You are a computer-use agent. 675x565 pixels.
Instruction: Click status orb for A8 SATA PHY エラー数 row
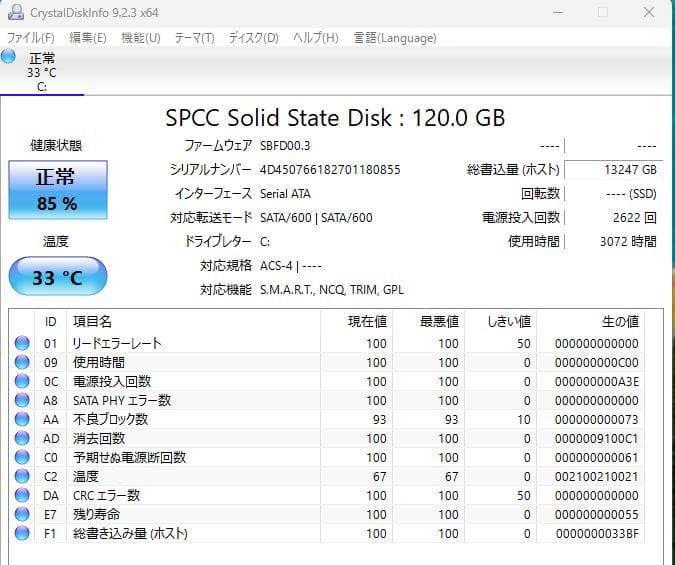click(x=22, y=400)
